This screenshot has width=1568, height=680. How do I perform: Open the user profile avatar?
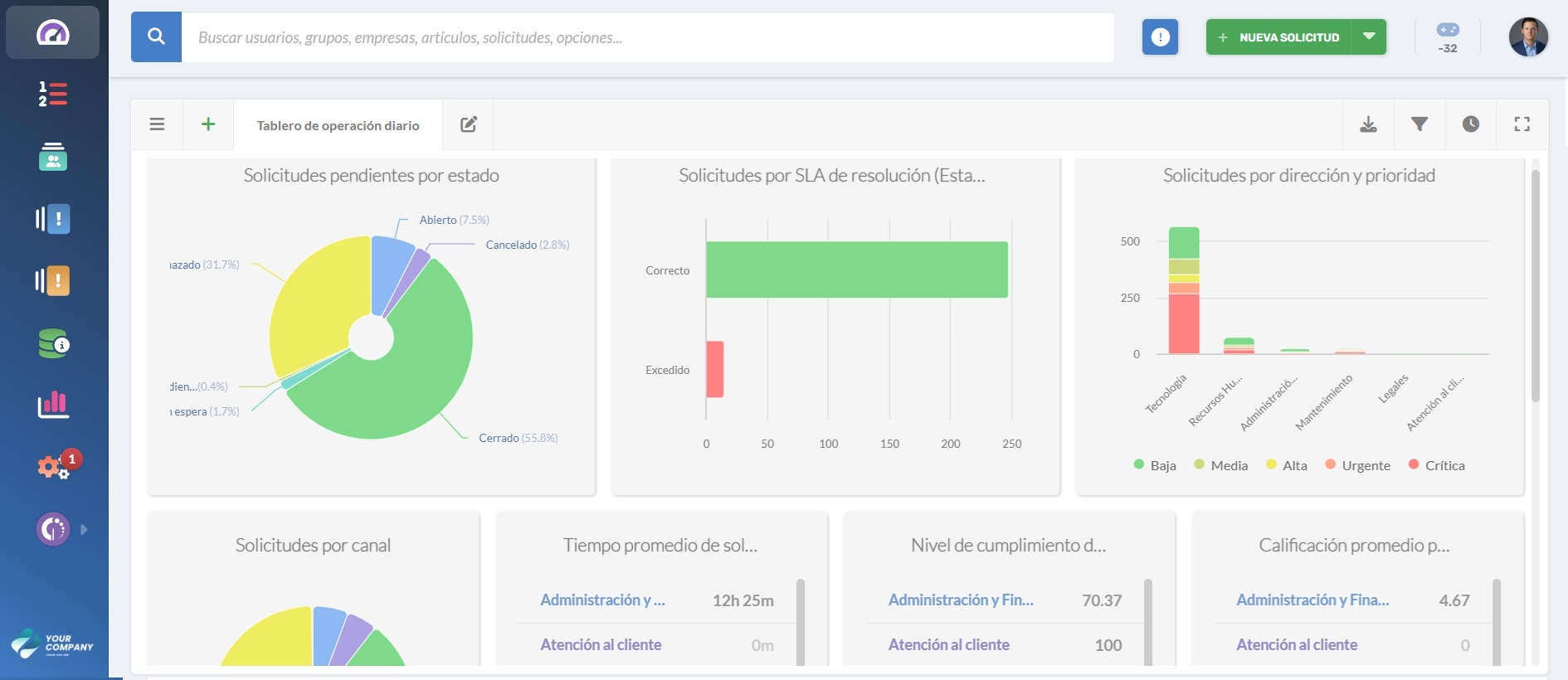click(1528, 37)
